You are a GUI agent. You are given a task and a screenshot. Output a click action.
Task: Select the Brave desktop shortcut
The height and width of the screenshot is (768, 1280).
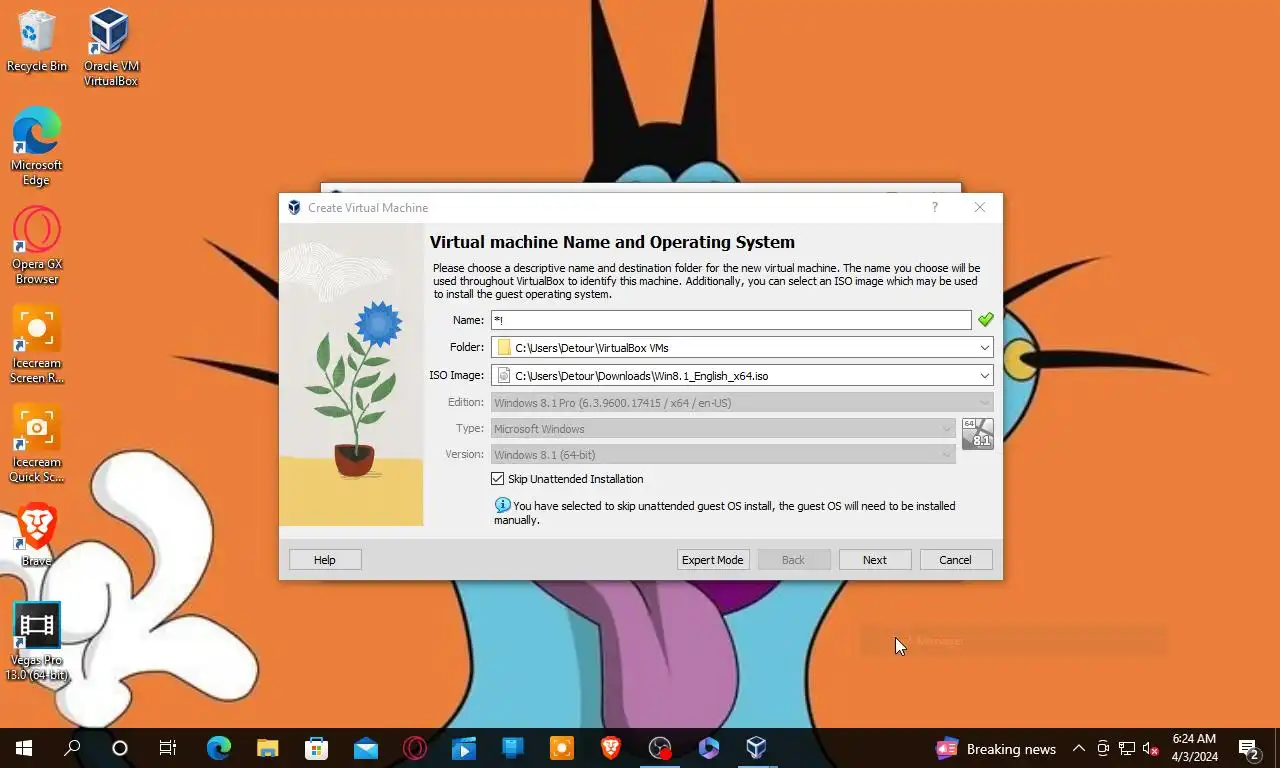pos(36,534)
